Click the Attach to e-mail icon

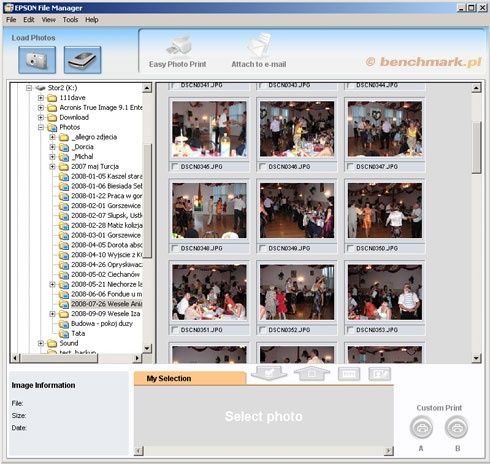coord(259,52)
